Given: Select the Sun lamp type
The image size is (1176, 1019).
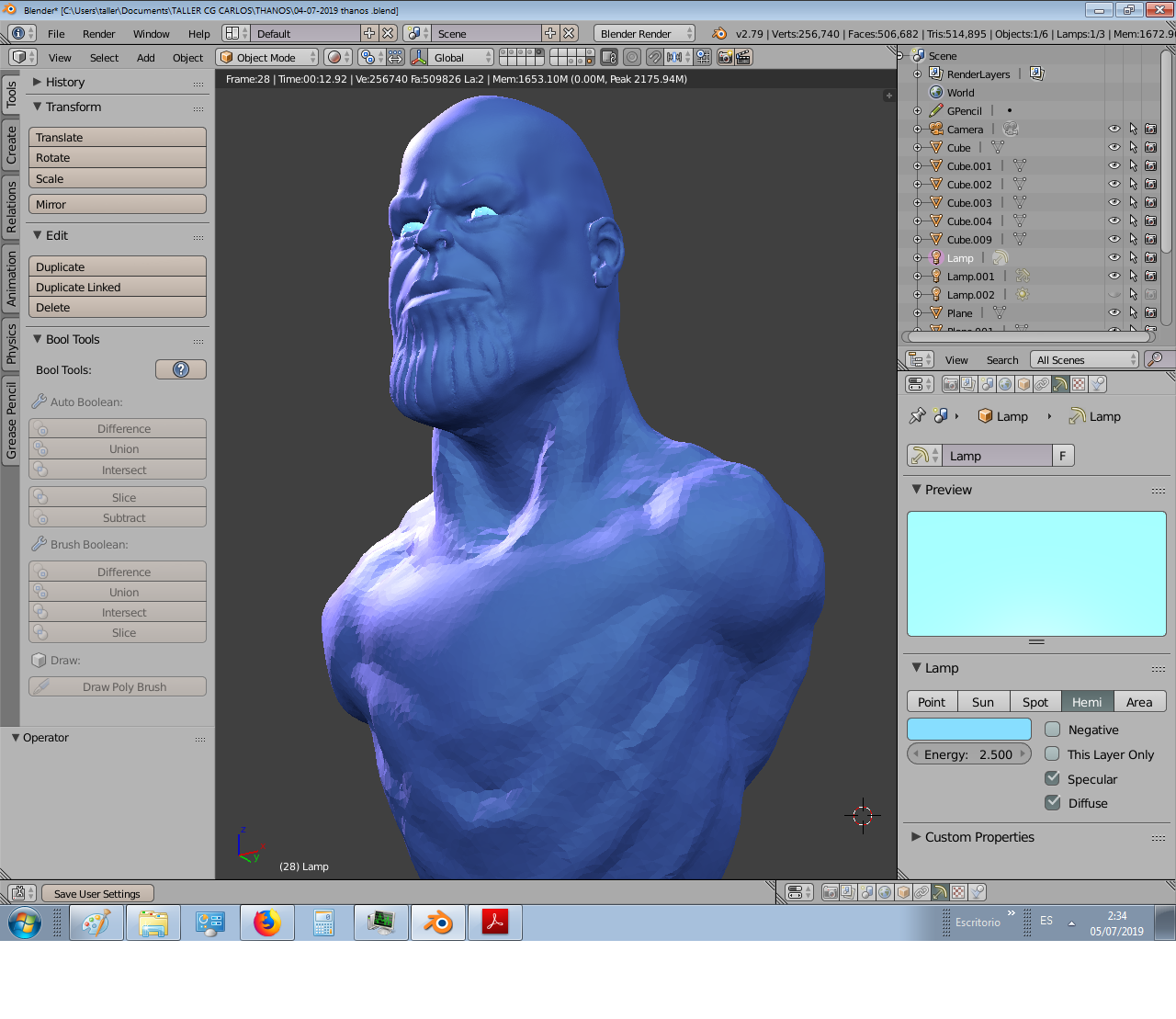Looking at the screenshot, I should (983, 702).
